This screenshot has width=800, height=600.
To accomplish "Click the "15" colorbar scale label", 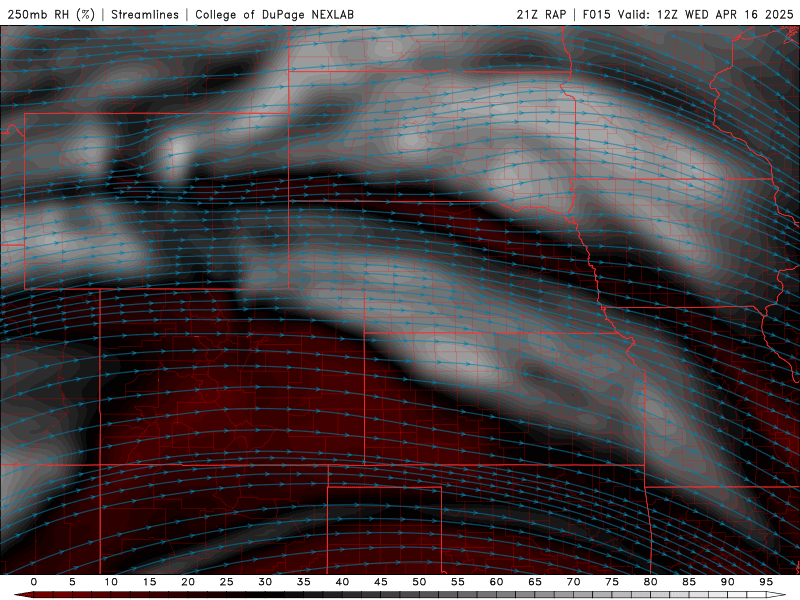I will click(x=149, y=582).
